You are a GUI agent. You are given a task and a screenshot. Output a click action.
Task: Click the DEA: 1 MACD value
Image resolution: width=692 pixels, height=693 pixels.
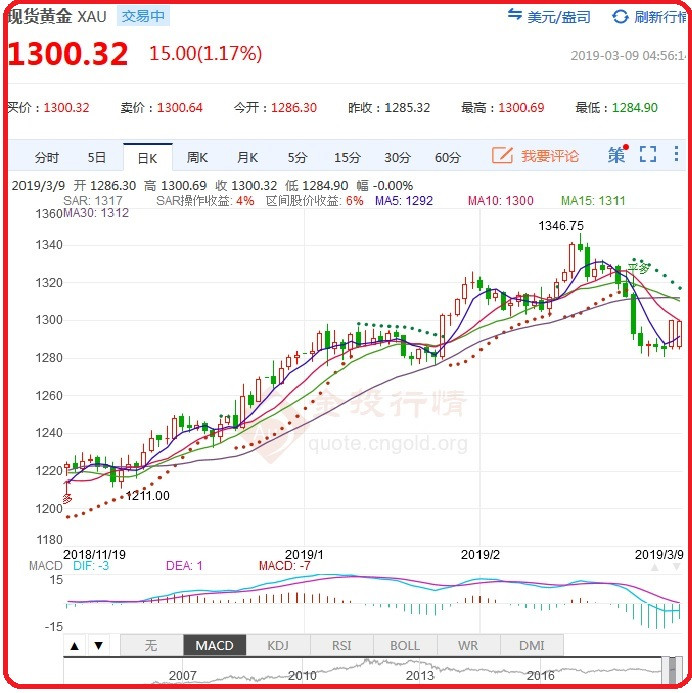[184, 566]
